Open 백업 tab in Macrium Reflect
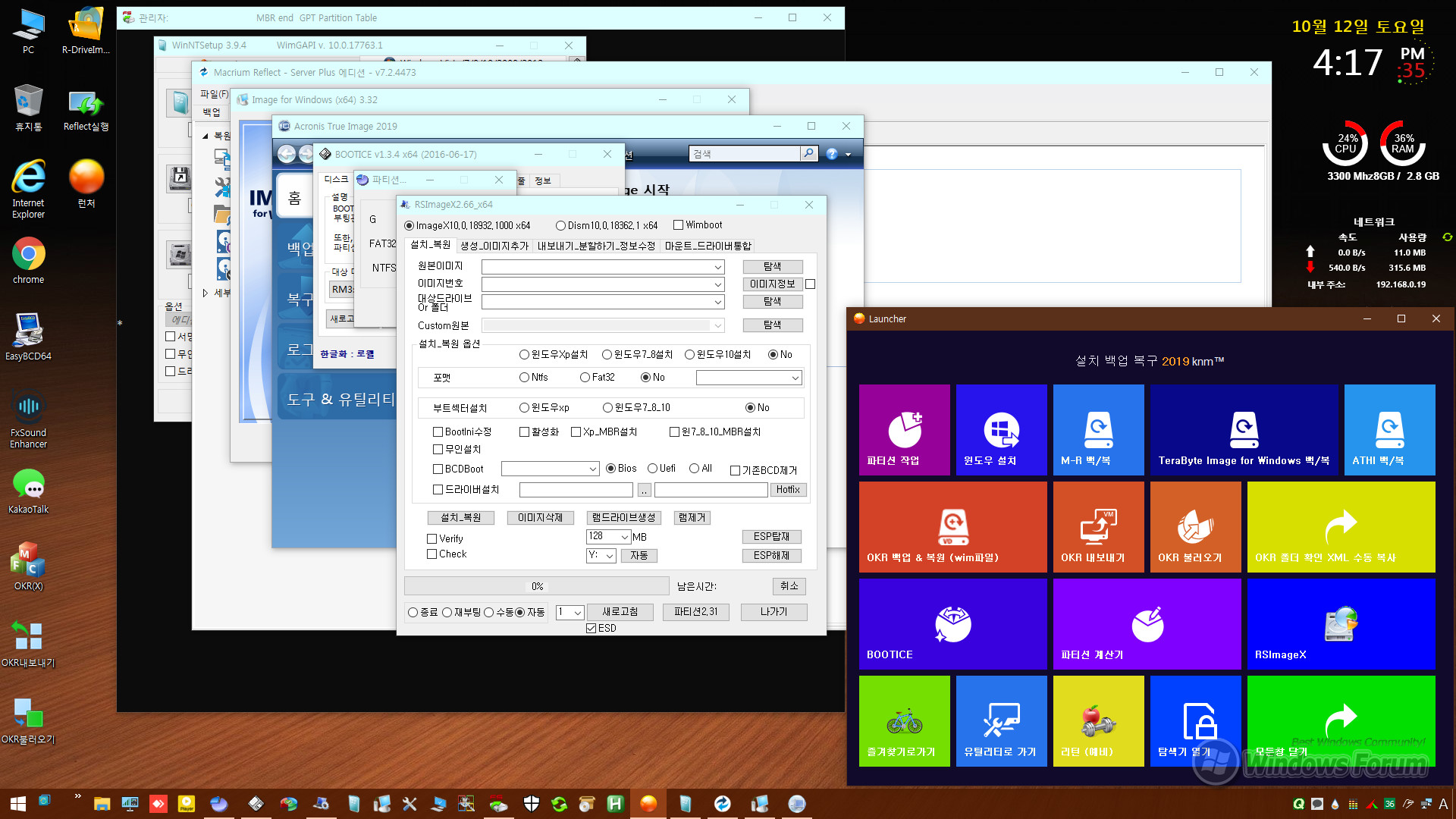This screenshot has height=819, width=1456. (x=212, y=112)
